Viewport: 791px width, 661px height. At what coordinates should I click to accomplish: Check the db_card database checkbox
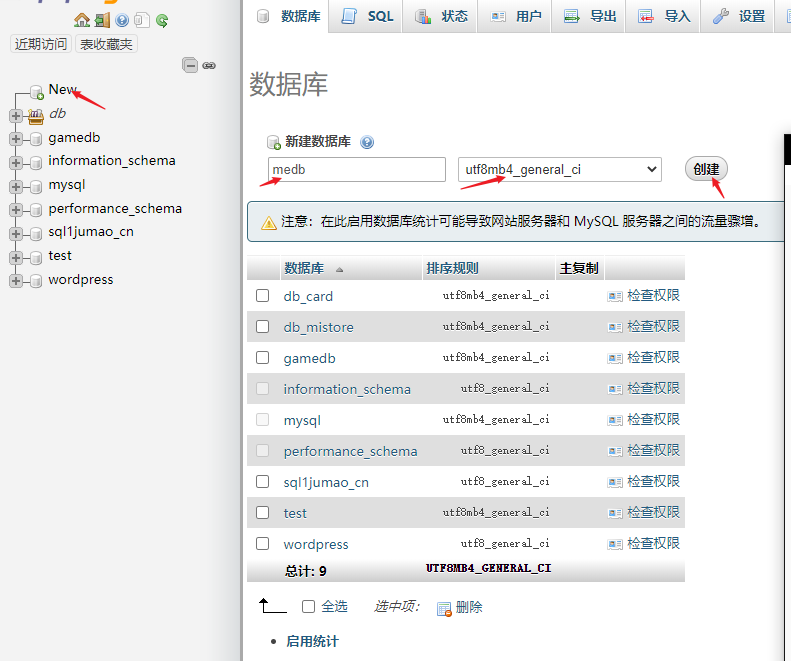coord(262,295)
